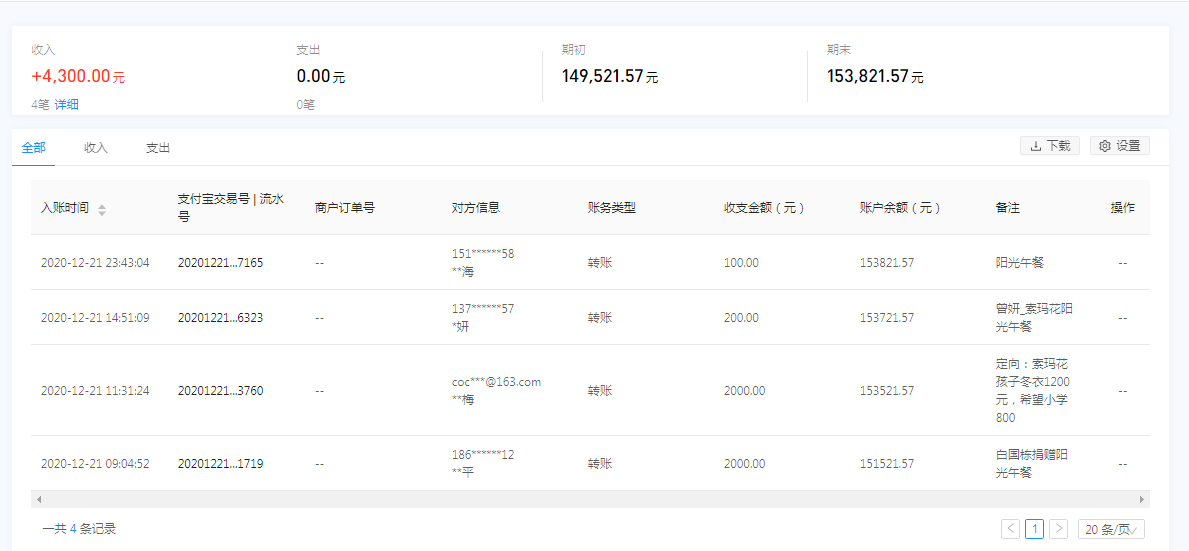Sort by 入账时间 column arrows
Image resolution: width=1189 pixels, height=551 pixels.
(x=102, y=209)
